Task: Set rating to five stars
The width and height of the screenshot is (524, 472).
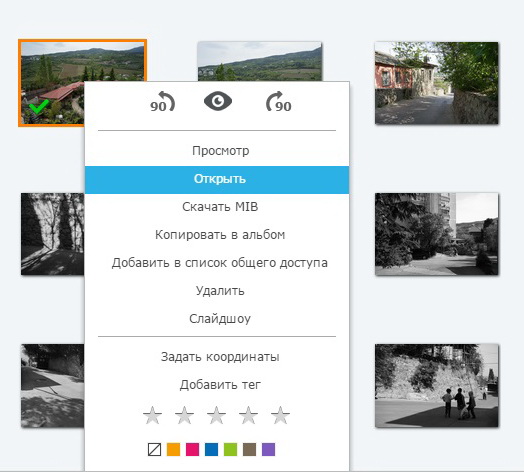Action: (280, 416)
